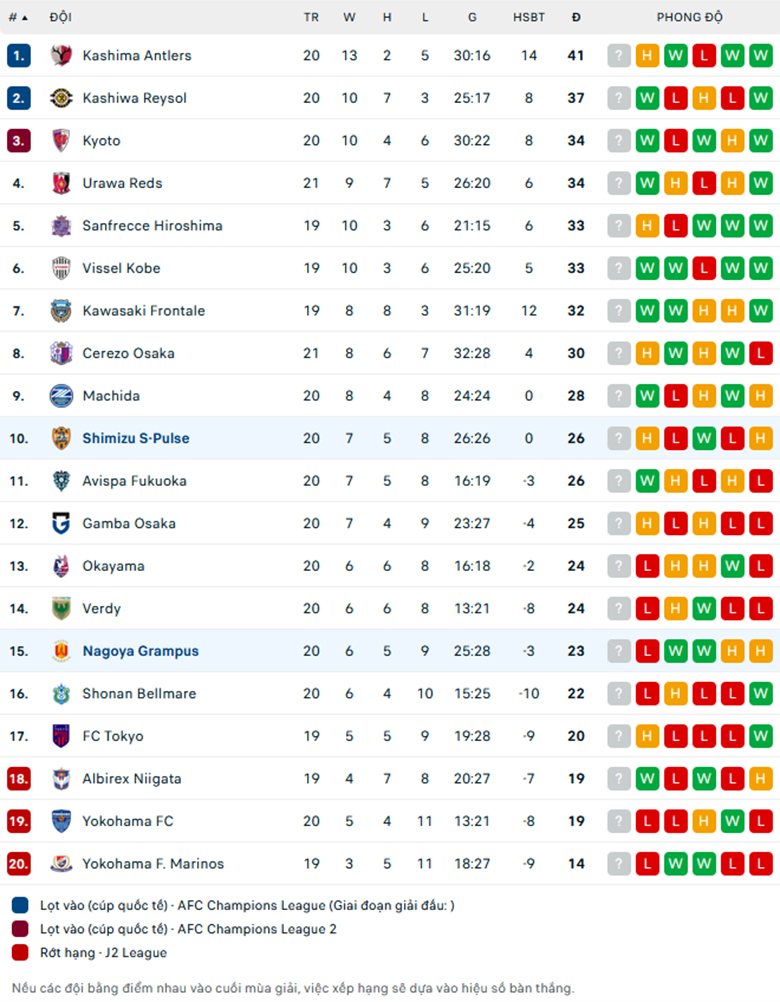Click the Machida blue round logo
The height and width of the screenshot is (1002, 780).
[61, 396]
